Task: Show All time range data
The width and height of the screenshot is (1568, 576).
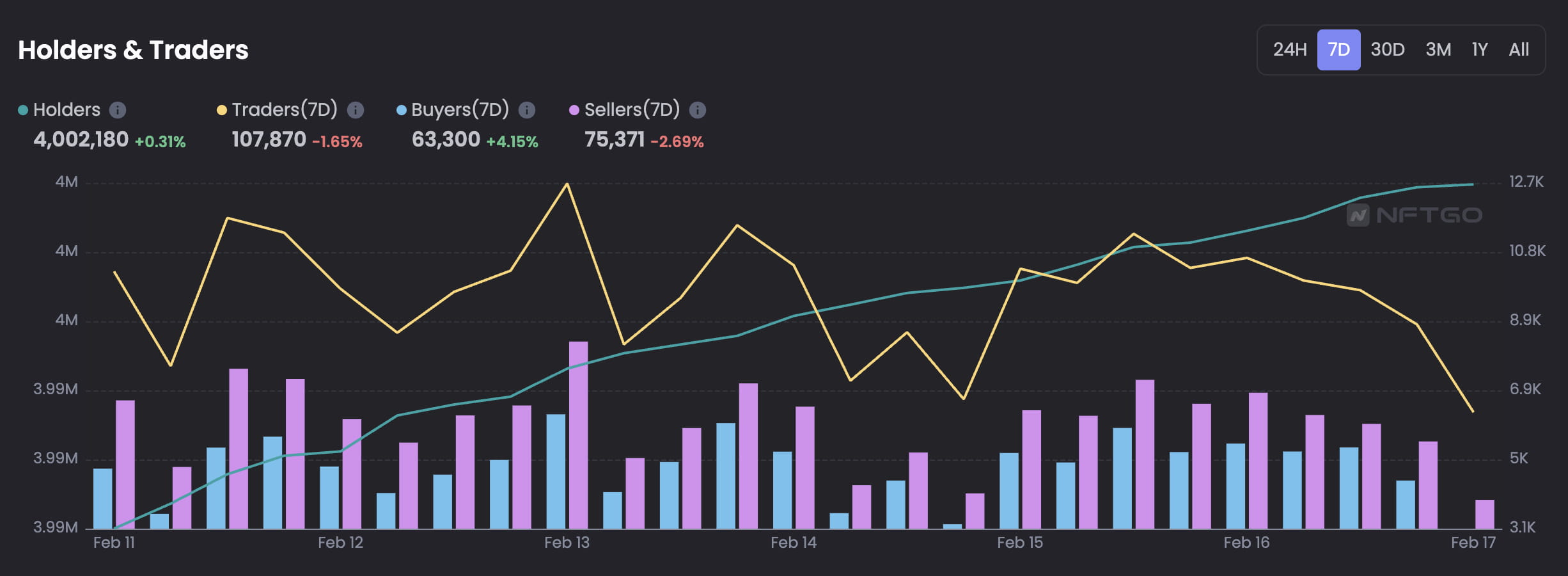Action: tap(1519, 50)
